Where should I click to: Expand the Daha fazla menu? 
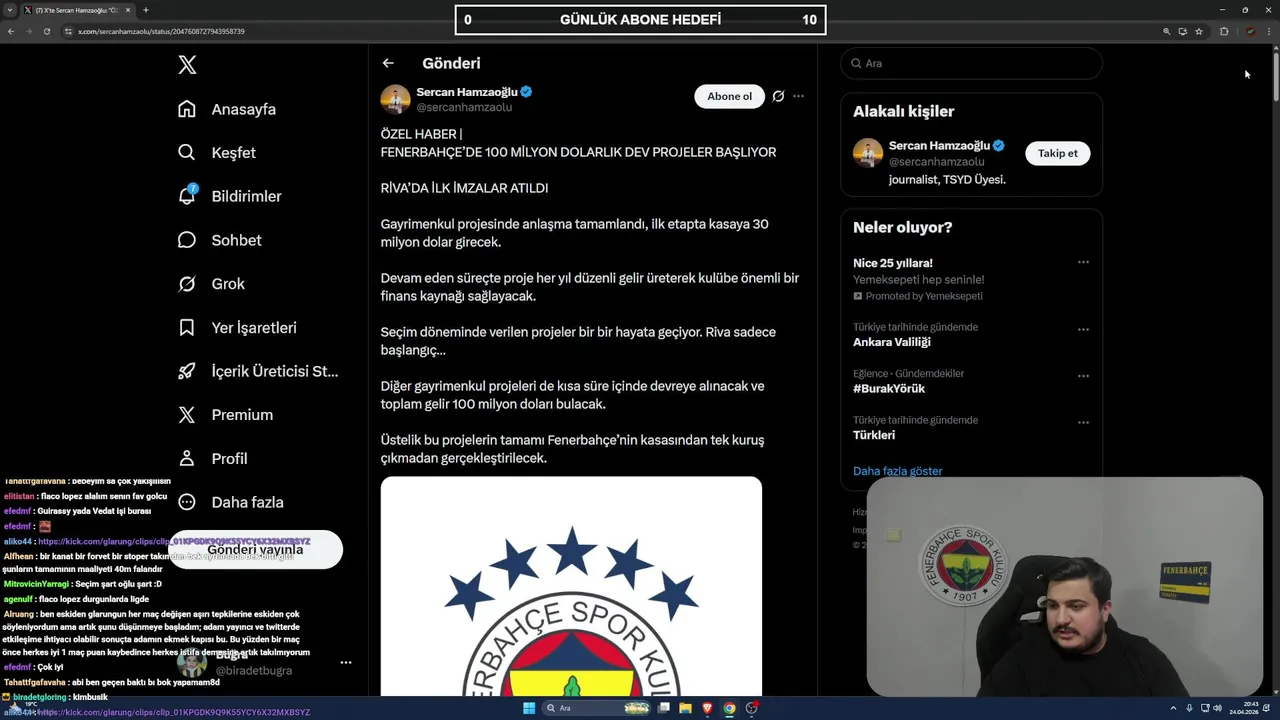pyautogui.click(x=231, y=502)
